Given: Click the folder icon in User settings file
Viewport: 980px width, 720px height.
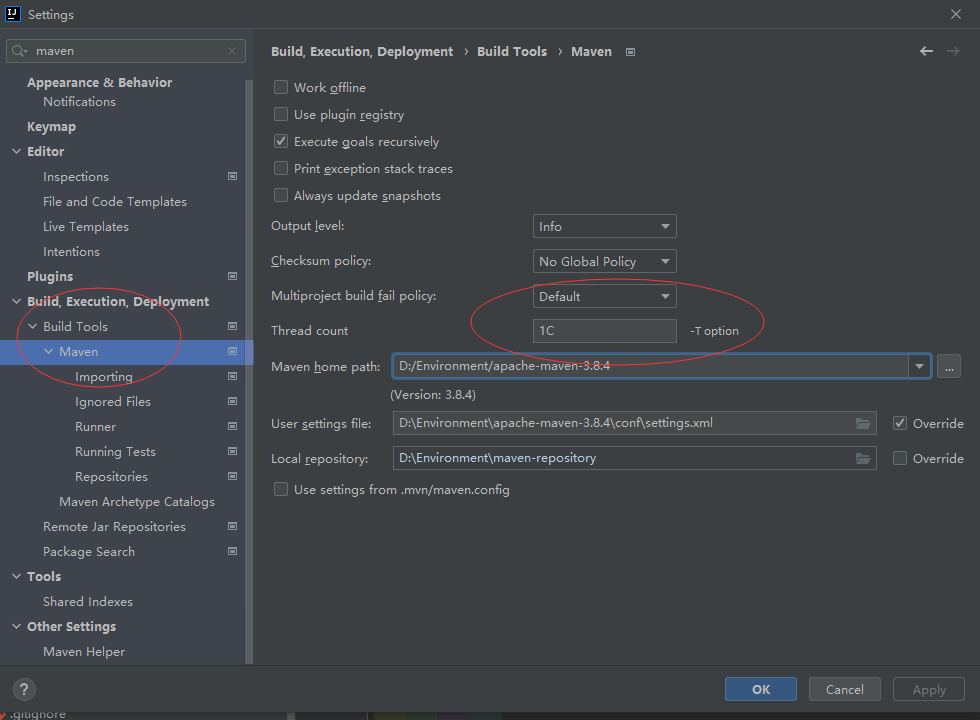Looking at the screenshot, I should (x=863, y=423).
